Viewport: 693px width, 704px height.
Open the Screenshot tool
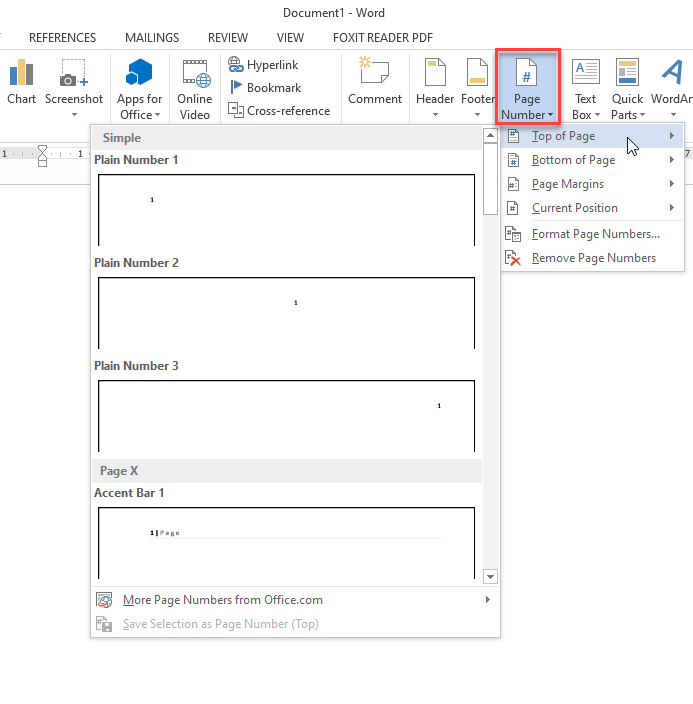click(73, 83)
